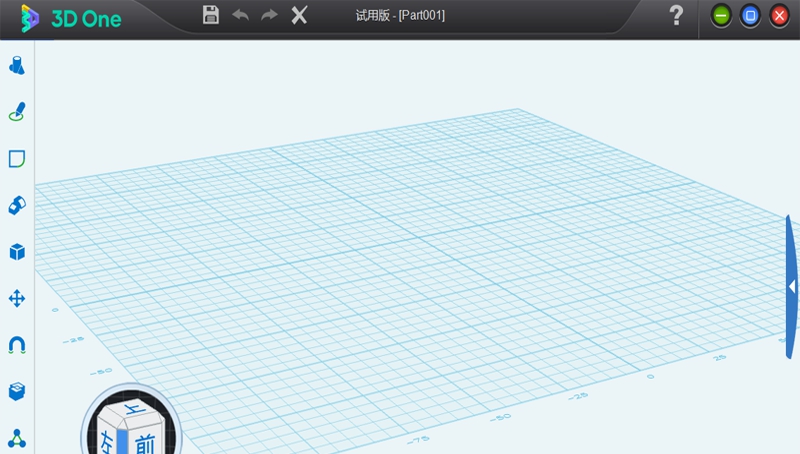Open help with the question mark icon

click(676, 15)
